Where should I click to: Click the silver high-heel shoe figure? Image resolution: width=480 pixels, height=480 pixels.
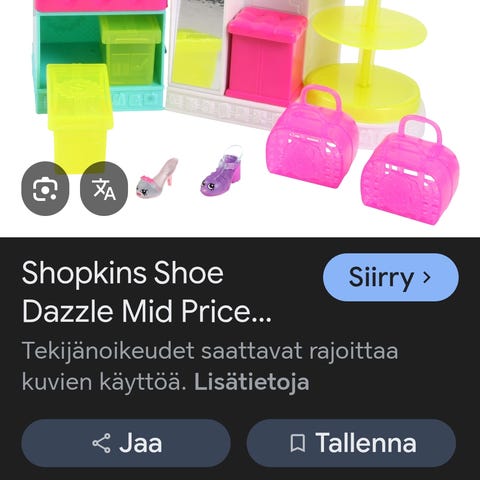pos(156,178)
